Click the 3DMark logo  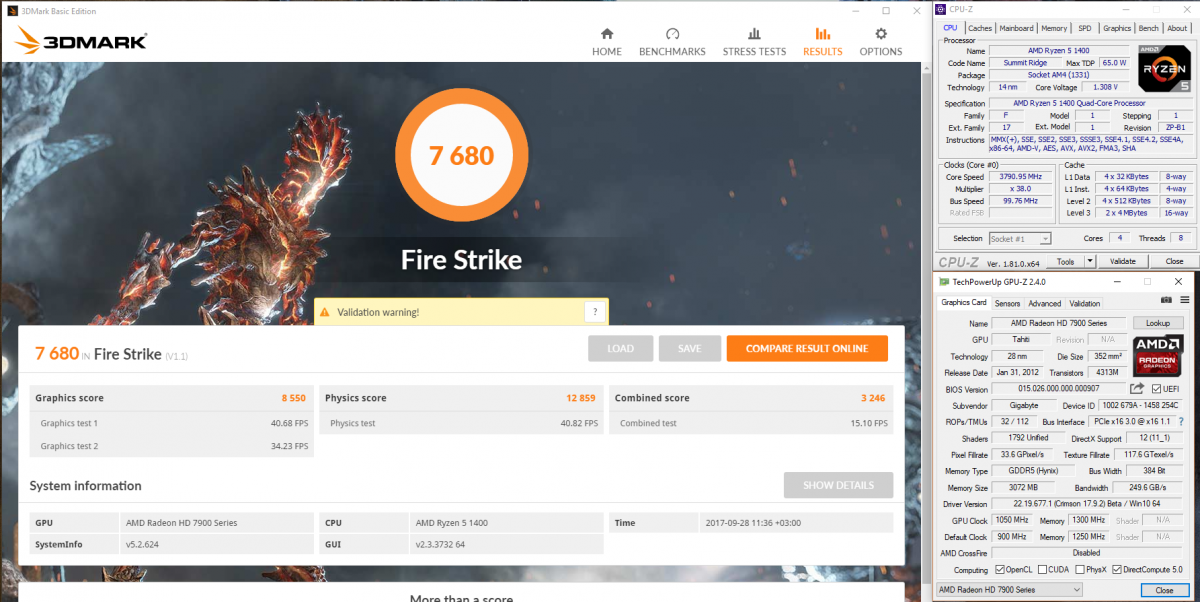coord(82,40)
